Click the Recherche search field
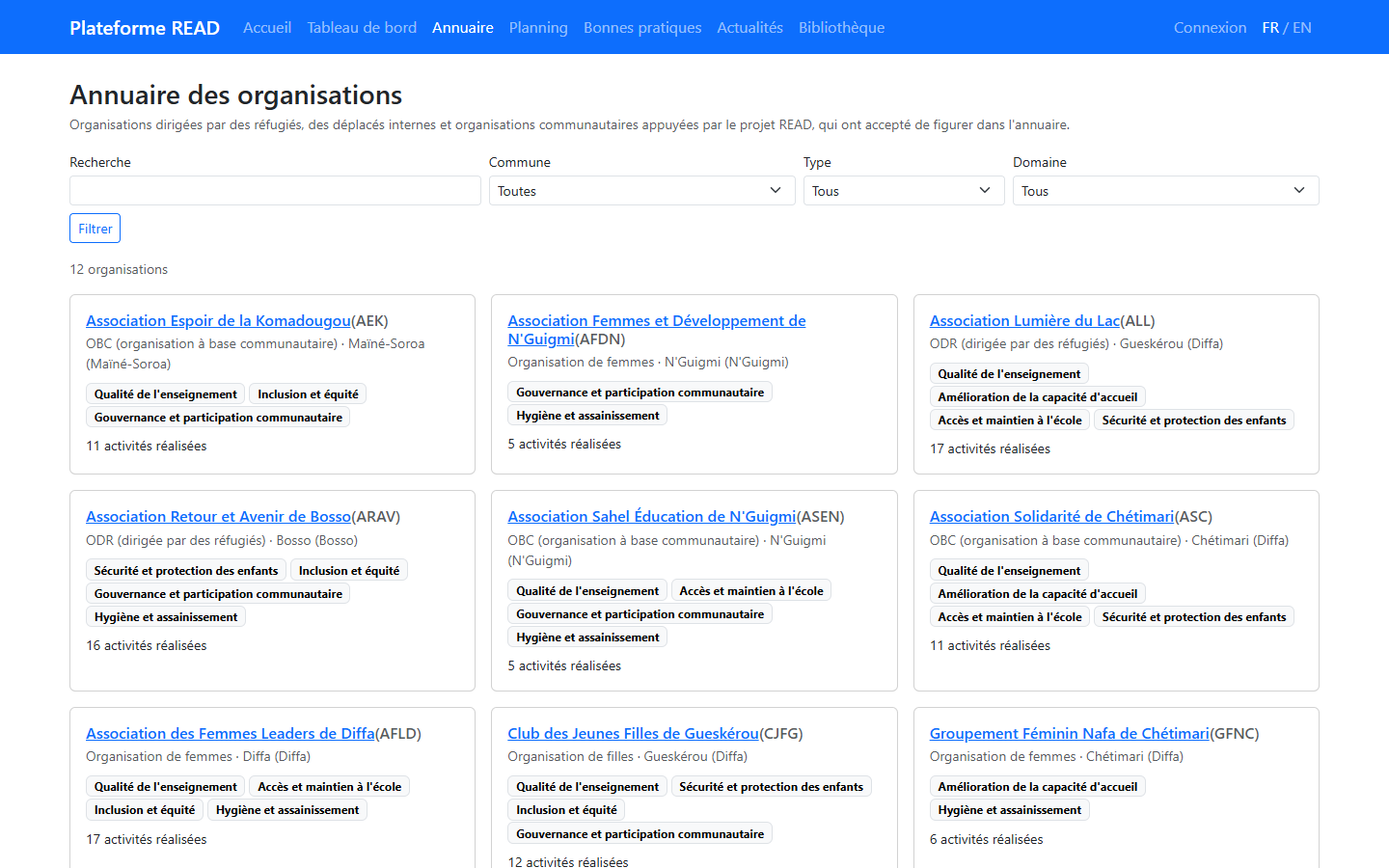 [275, 191]
